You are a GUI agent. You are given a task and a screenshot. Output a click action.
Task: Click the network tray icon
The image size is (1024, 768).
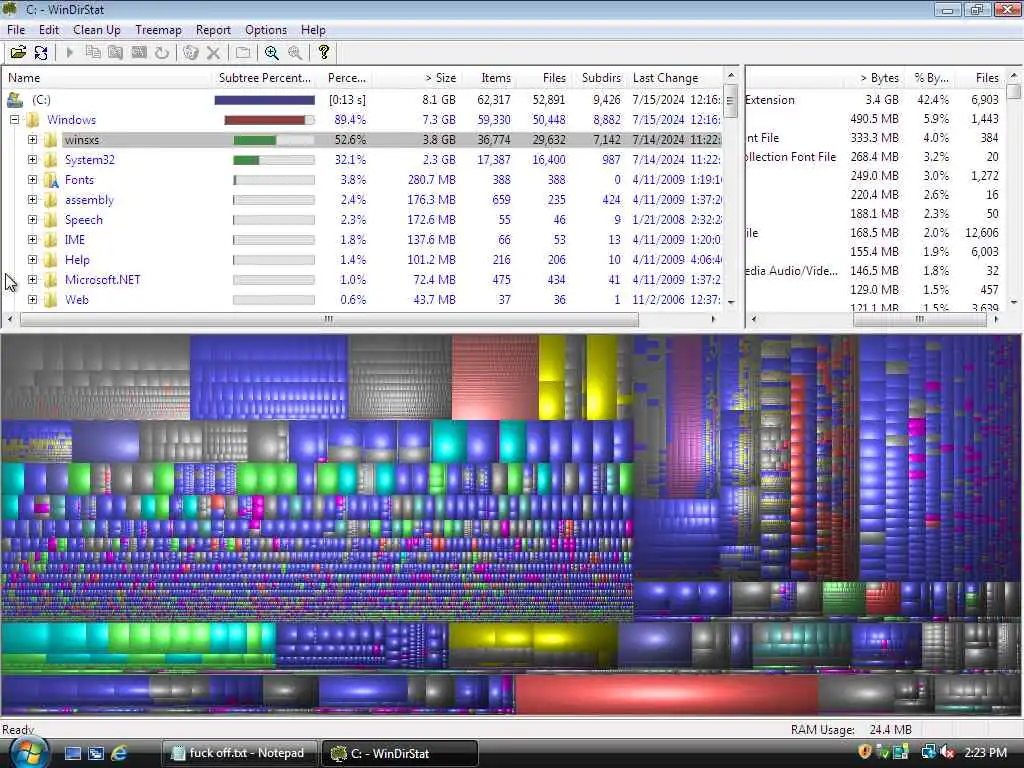point(928,752)
